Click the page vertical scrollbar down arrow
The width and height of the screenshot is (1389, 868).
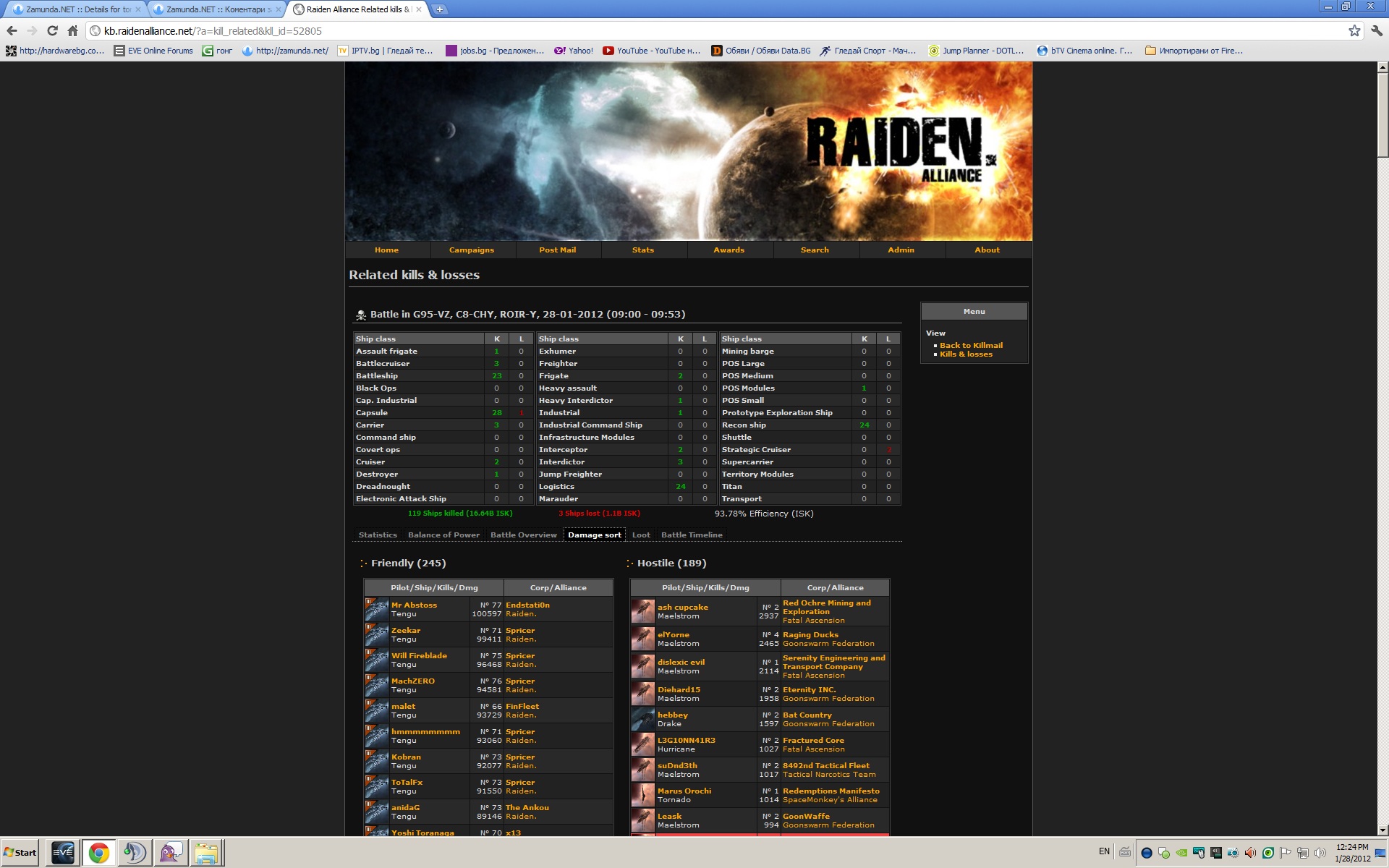[x=1382, y=830]
